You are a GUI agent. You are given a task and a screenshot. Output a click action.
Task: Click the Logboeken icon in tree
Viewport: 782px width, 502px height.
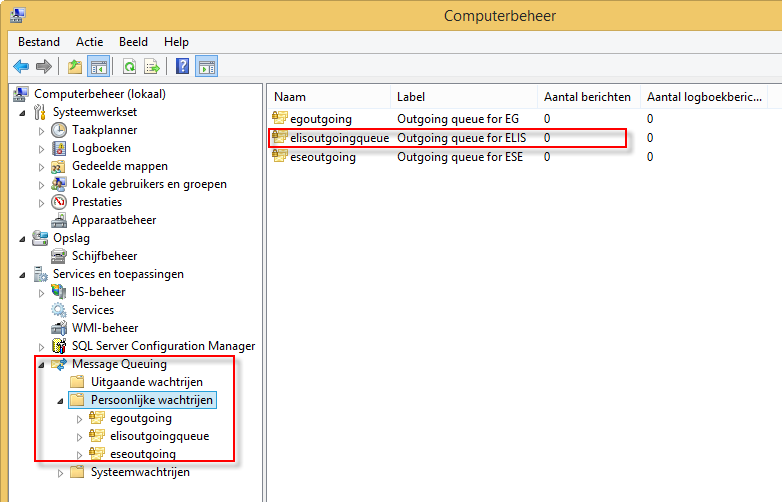coord(59,148)
